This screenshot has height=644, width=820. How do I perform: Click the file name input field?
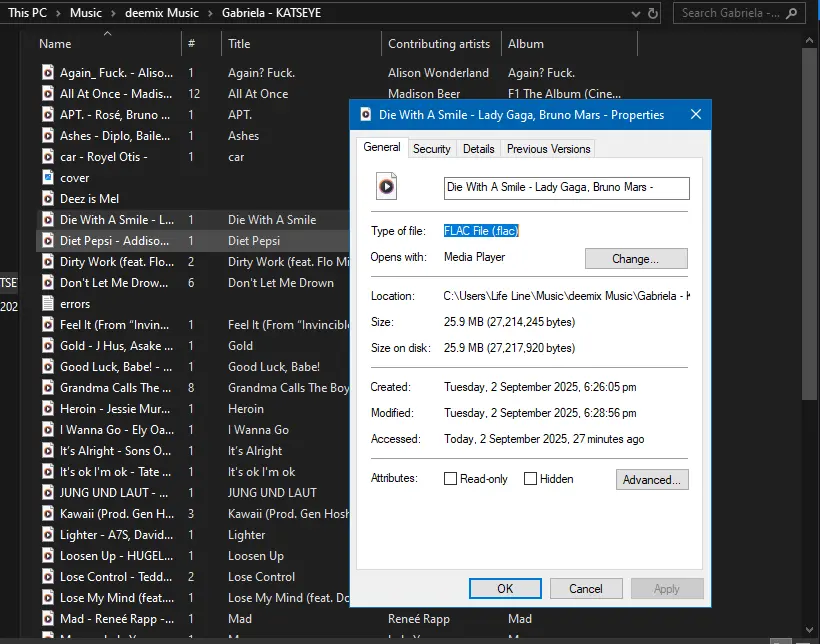566,188
